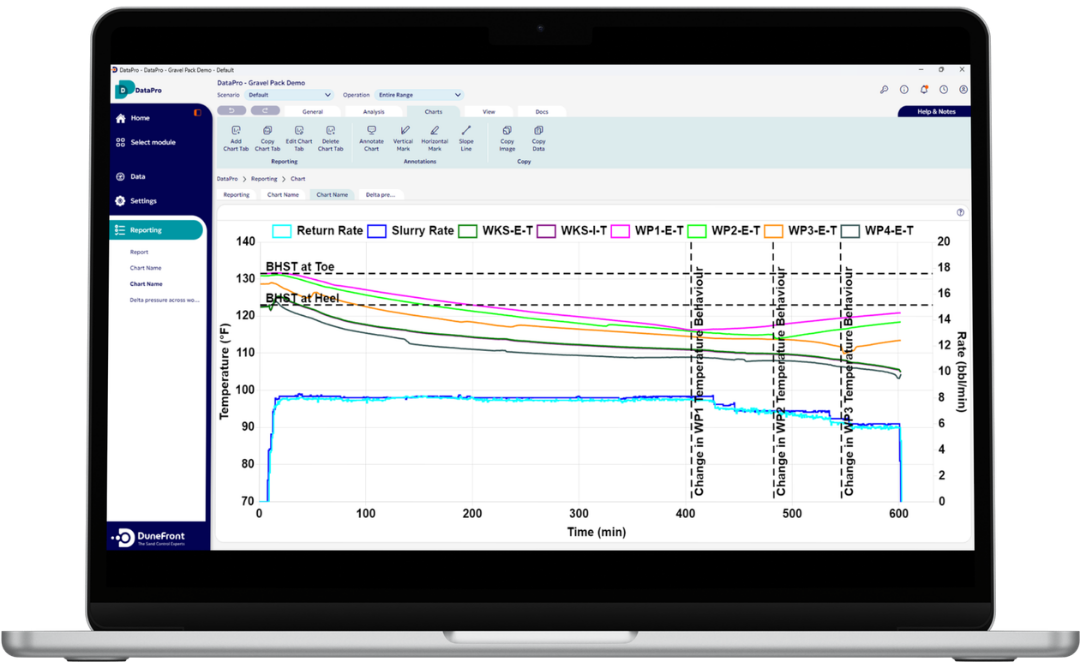Click the Delete Chart Tab icon
This screenshot has height=668, width=1080.
(331, 130)
